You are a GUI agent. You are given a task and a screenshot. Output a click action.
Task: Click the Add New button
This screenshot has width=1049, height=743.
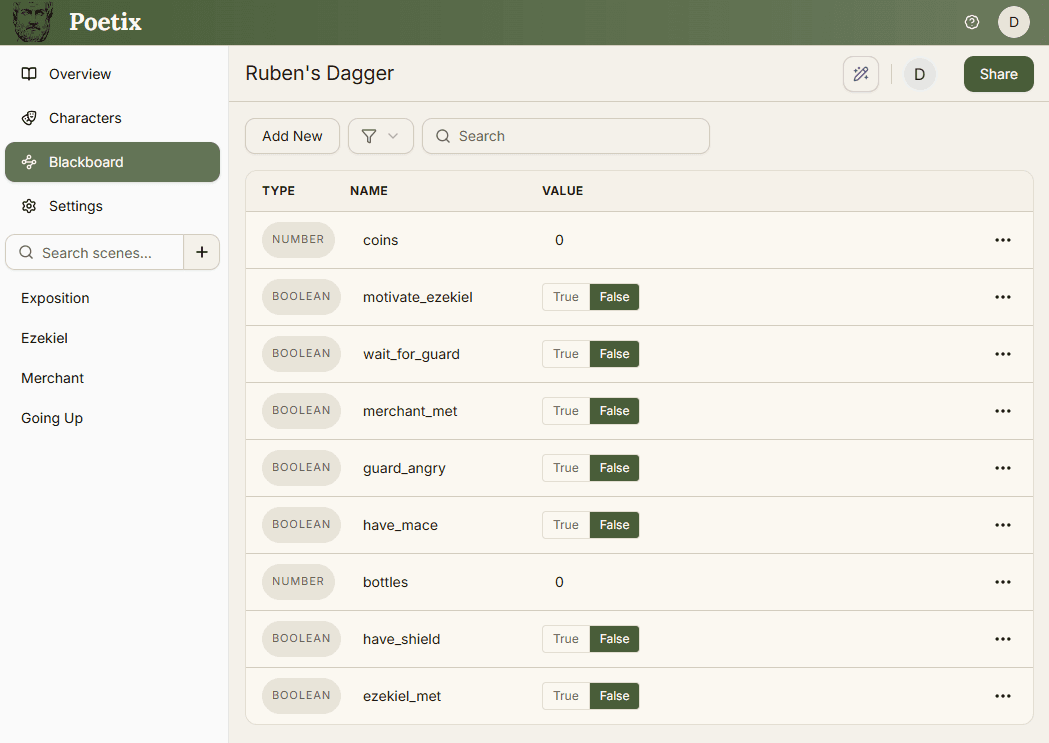292,136
